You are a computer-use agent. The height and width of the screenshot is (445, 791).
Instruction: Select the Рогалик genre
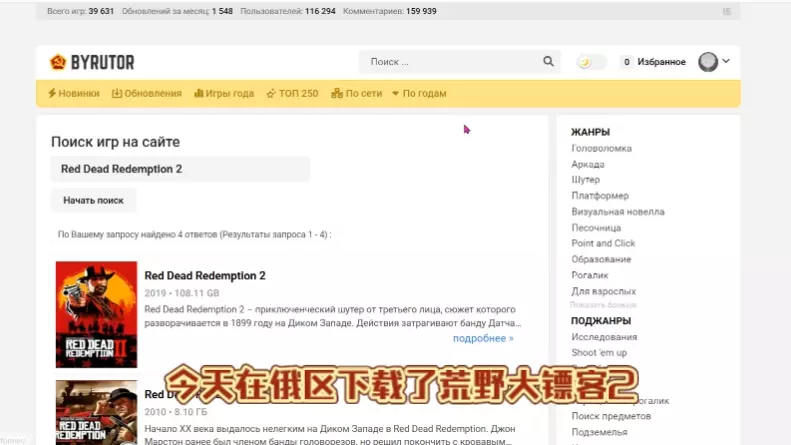point(589,275)
